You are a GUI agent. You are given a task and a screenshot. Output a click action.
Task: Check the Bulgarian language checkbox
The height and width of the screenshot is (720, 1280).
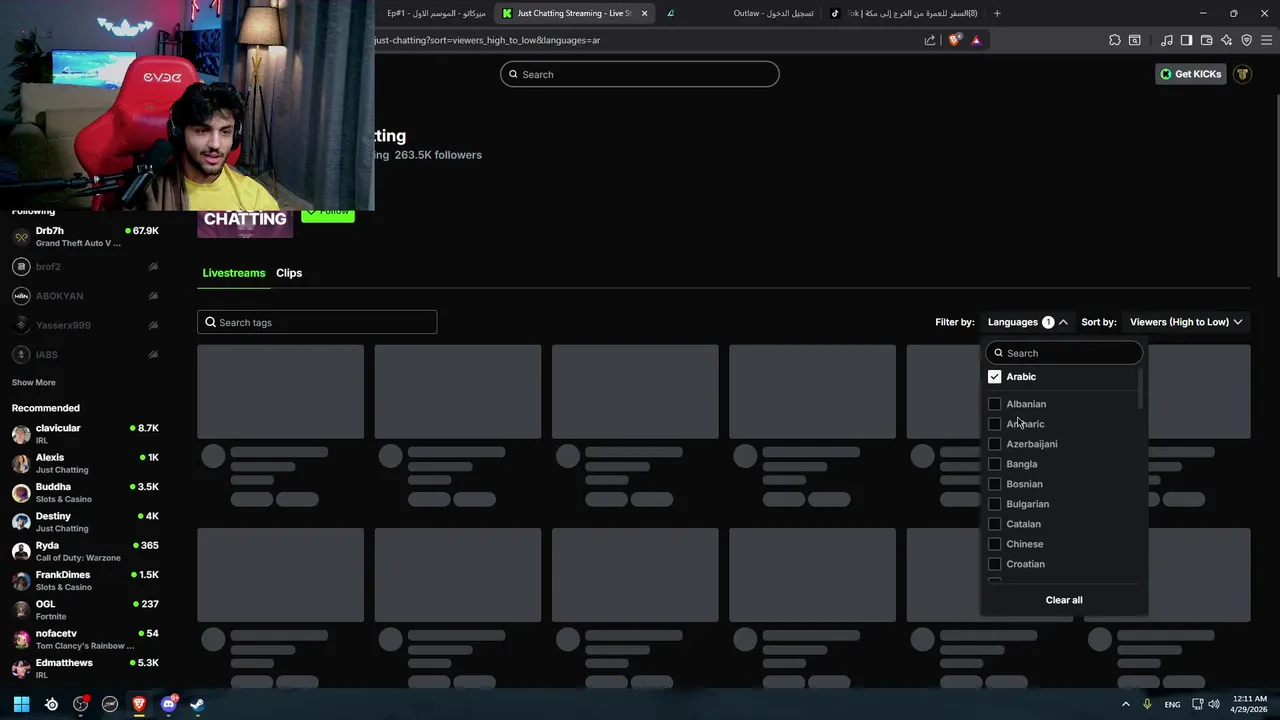coord(994,504)
